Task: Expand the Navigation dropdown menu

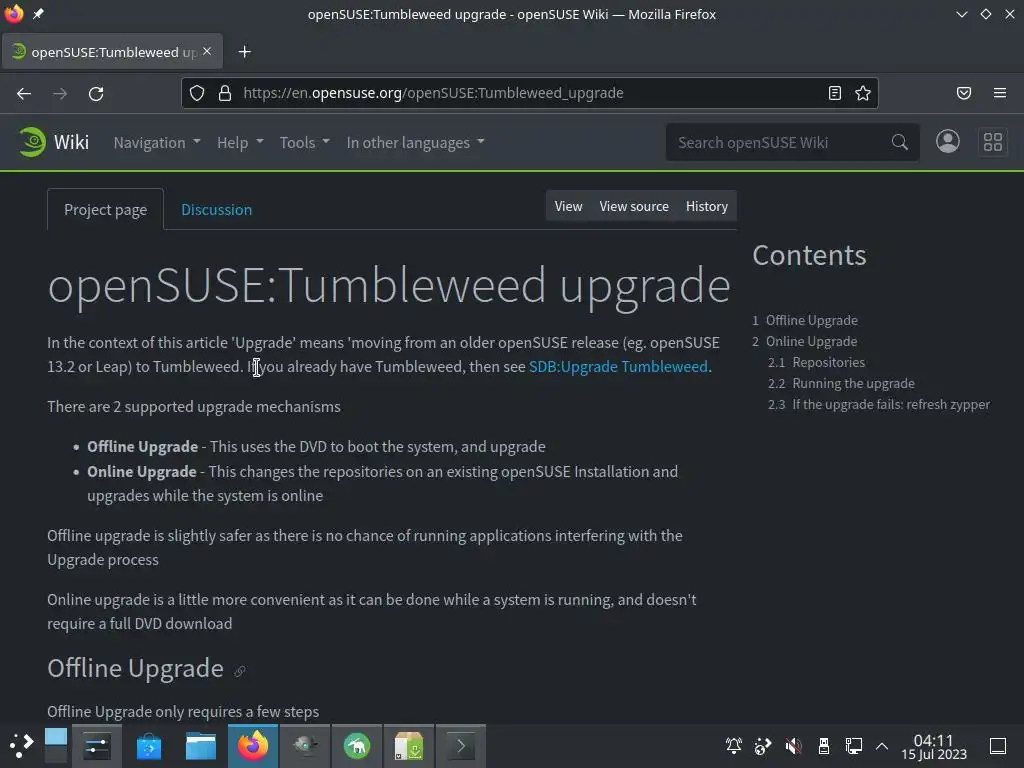Action: [x=157, y=142]
